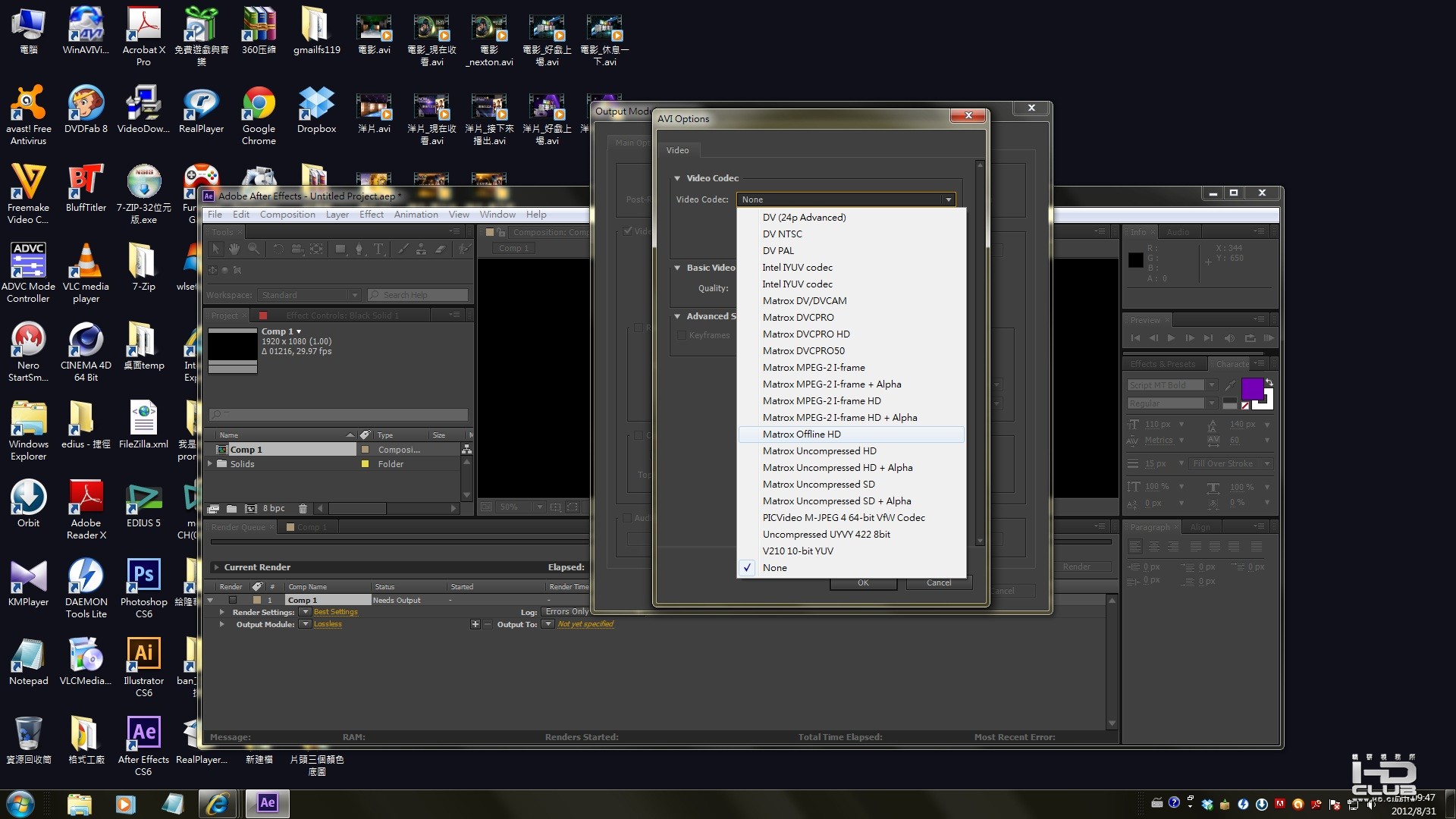1456x819 pixels.
Task: Click the purple fill color swatch
Action: (1251, 389)
